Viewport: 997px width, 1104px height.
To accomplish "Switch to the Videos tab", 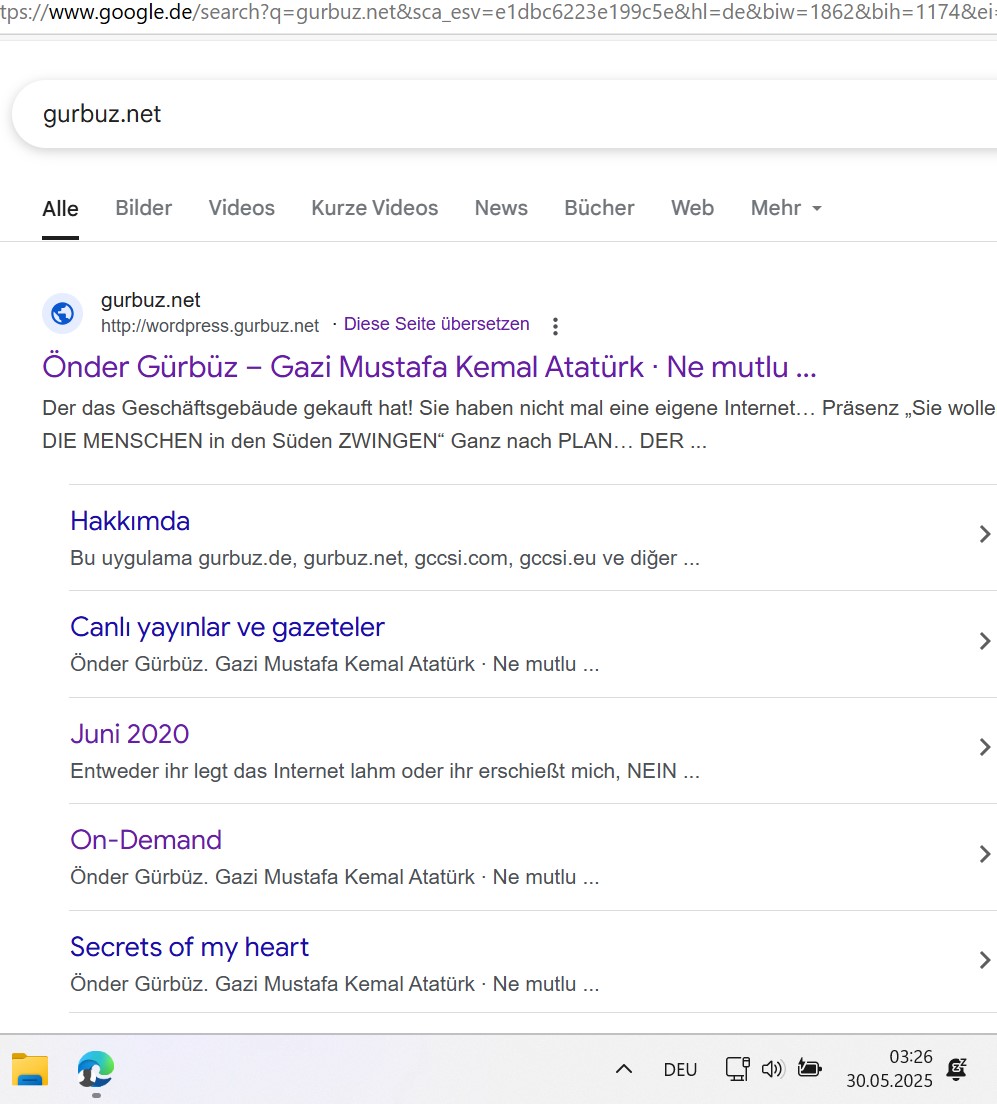I will coord(242,208).
